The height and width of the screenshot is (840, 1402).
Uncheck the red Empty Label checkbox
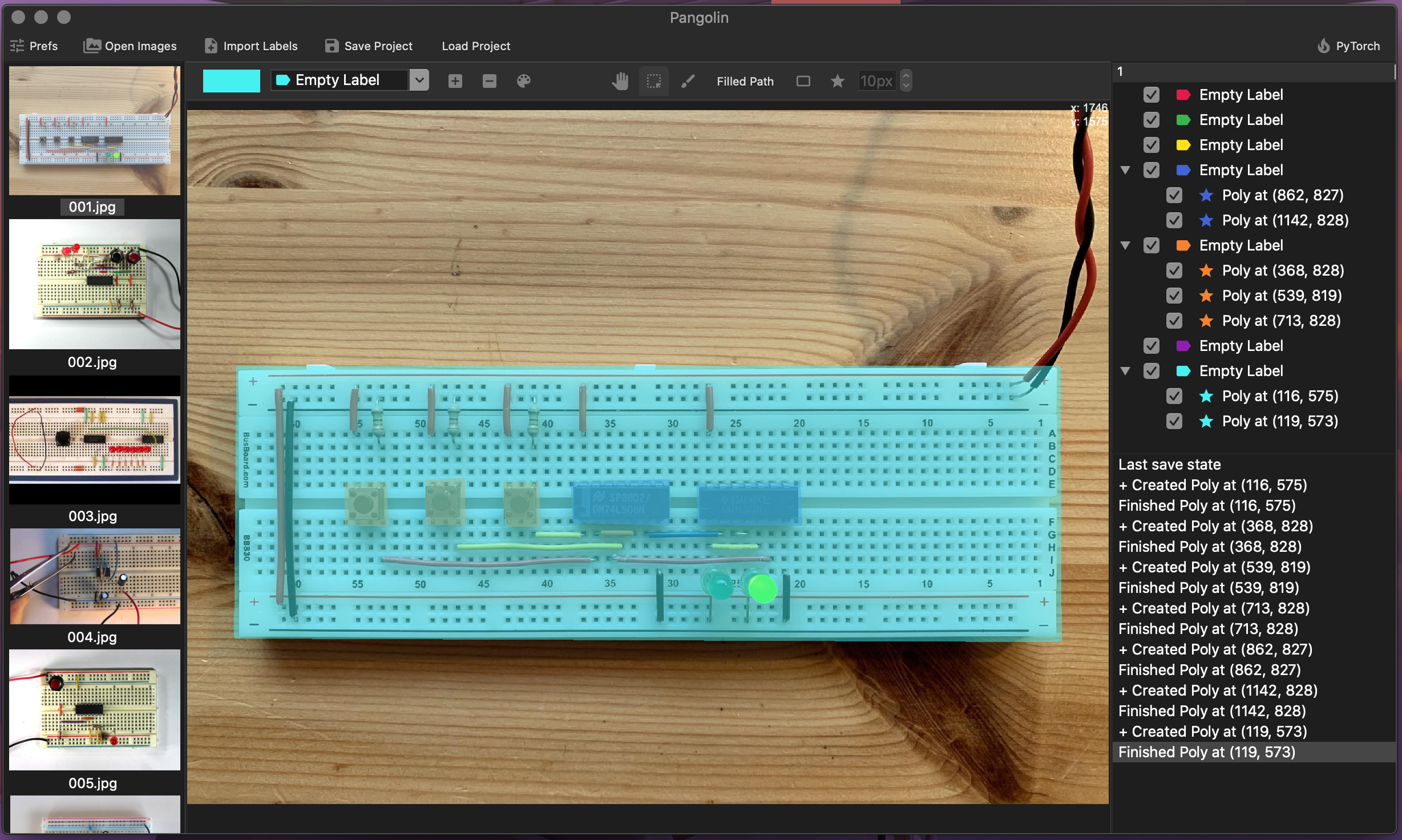tap(1151, 95)
